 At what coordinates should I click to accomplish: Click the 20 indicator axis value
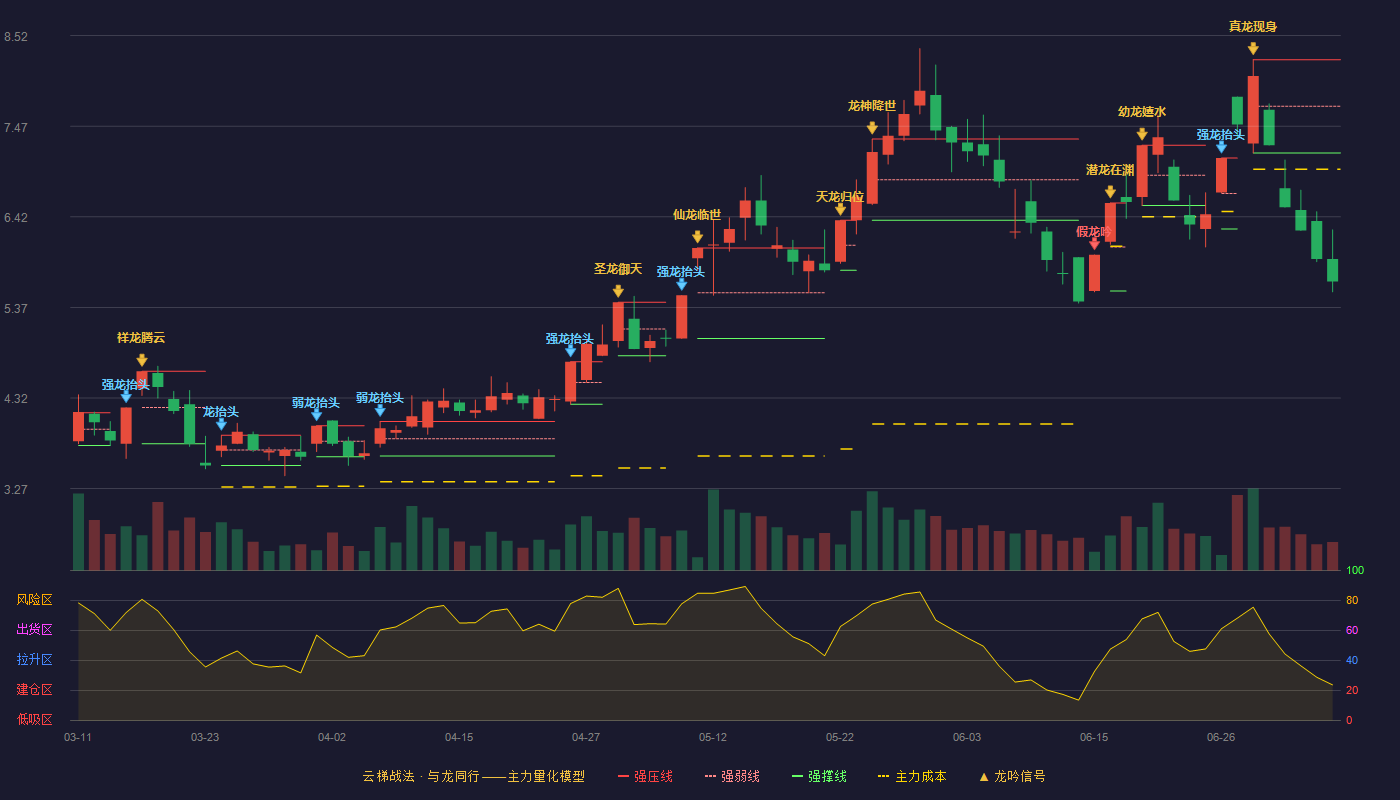1352,690
